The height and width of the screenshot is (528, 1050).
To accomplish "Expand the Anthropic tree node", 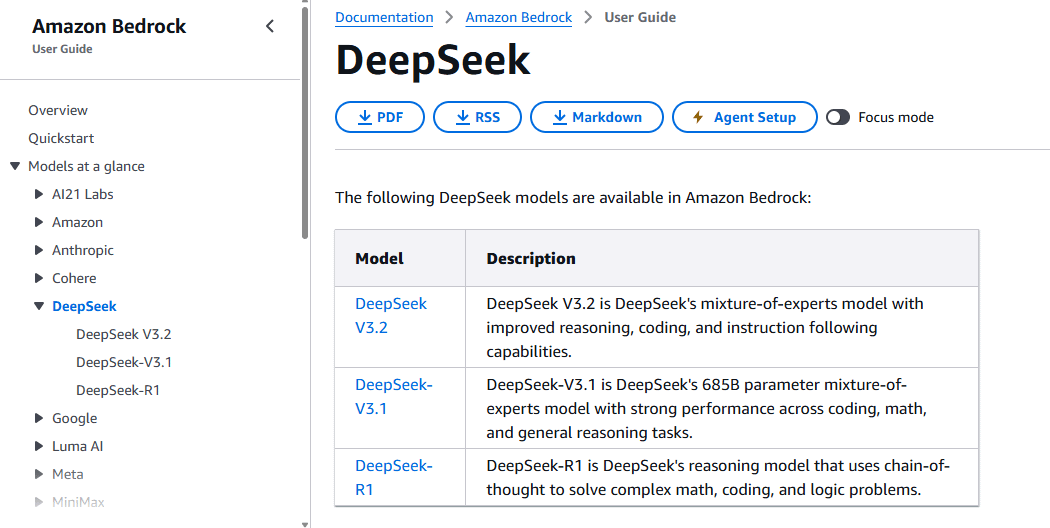I will 39,251.
